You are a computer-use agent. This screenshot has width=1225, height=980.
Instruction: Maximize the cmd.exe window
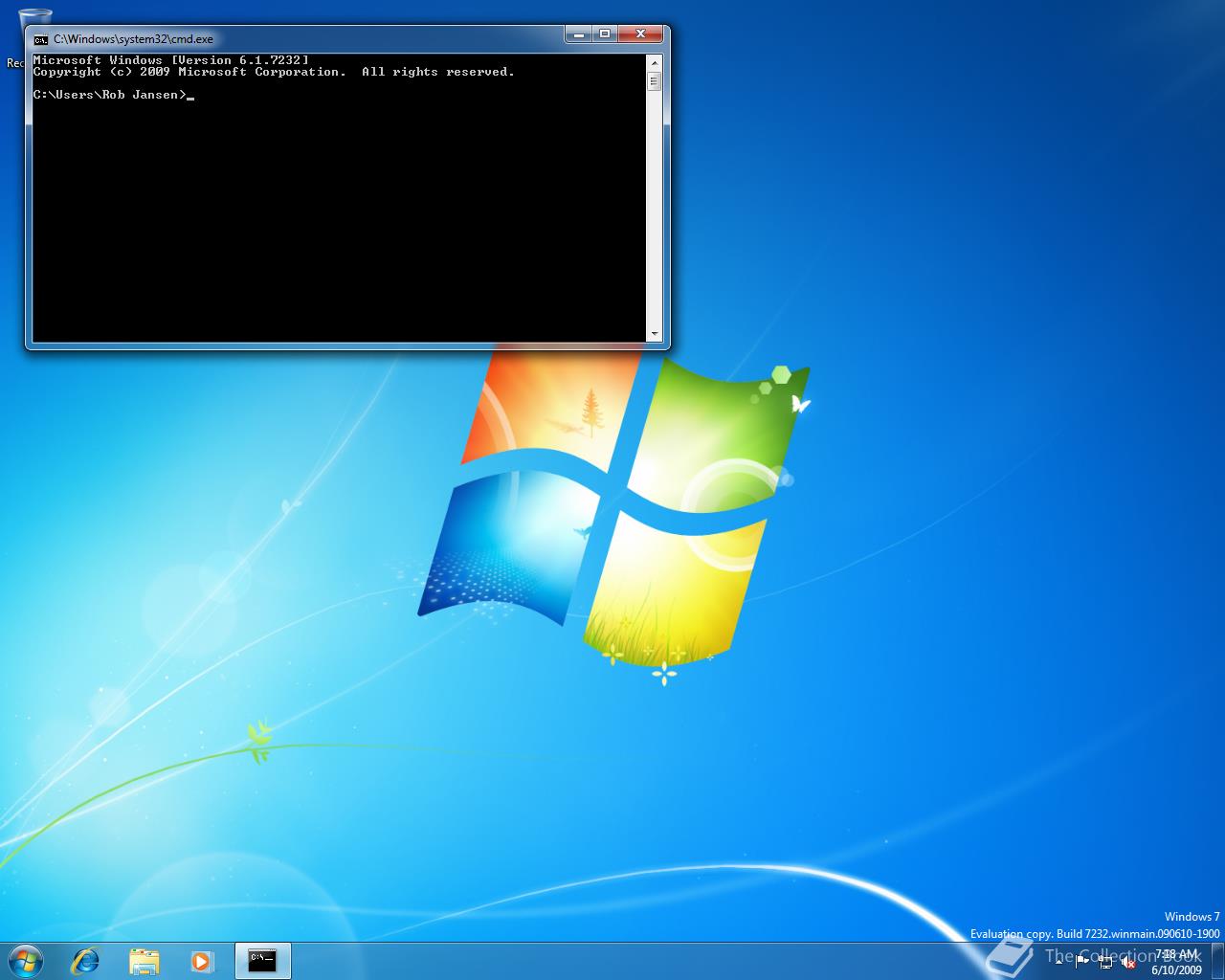pos(604,34)
